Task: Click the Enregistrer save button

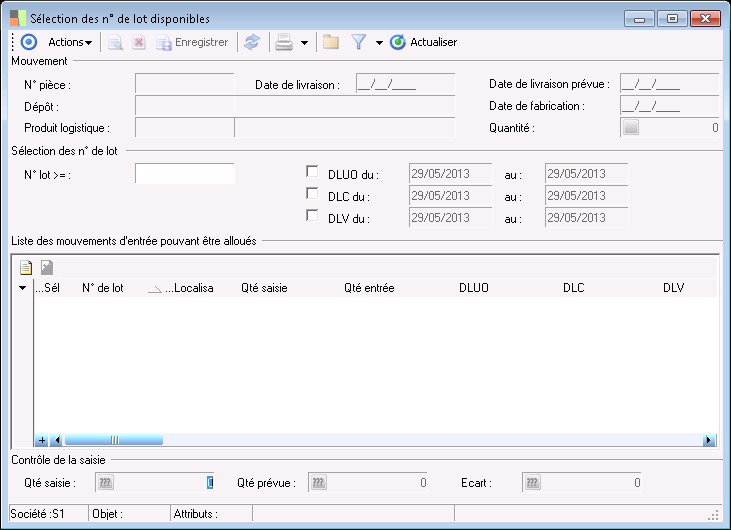Action: coord(192,42)
